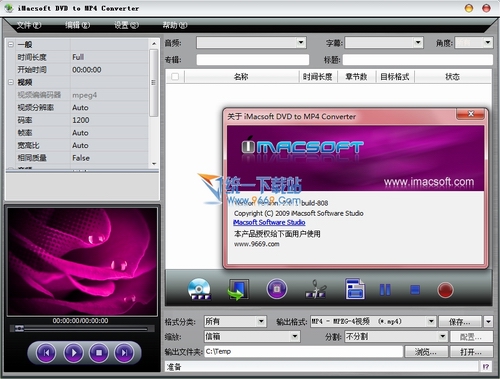Viewport: 500px width, 379px height.
Task: Open the 缩放 dropdown showing 信箱
Action: pyautogui.click(x=294, y=336)
